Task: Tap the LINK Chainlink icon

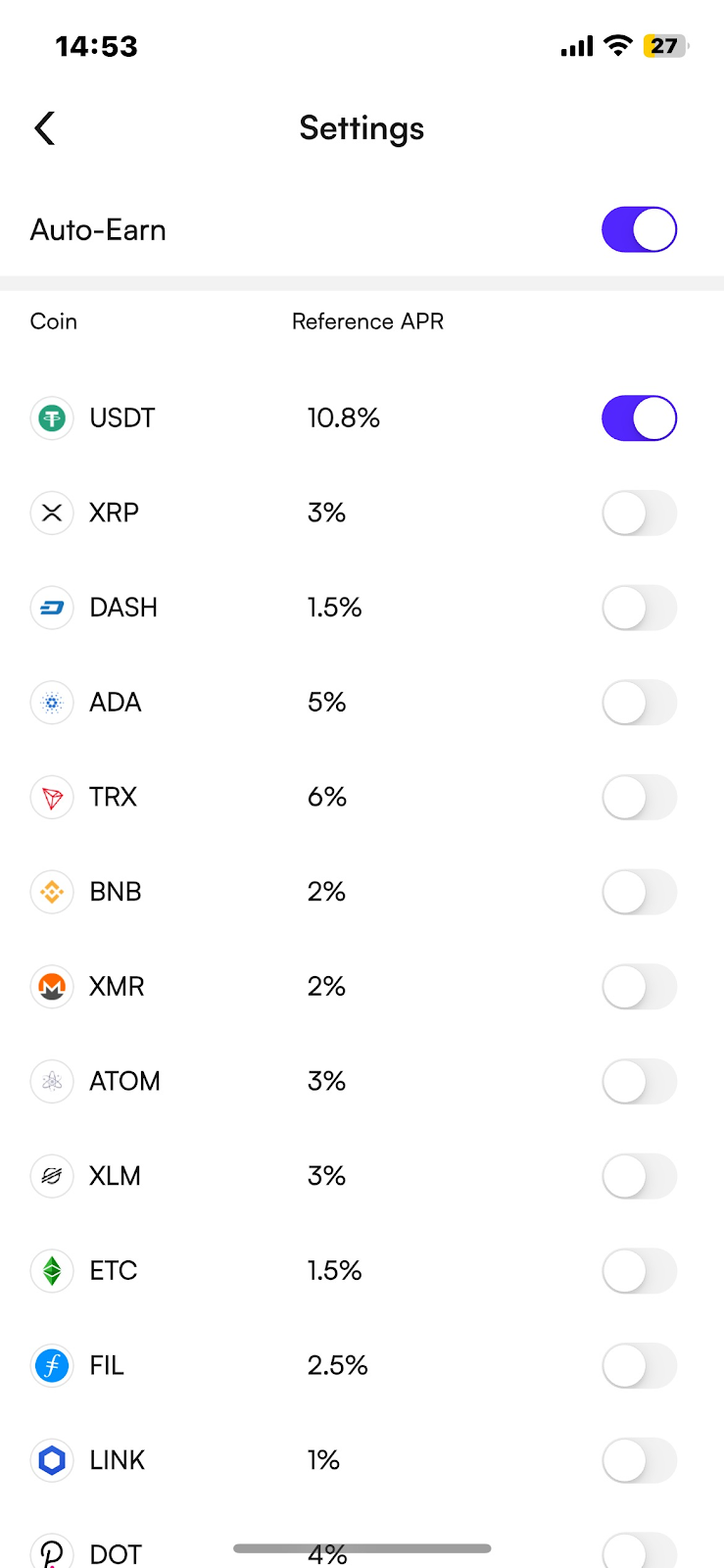Action: click(x=52, y=1460)
